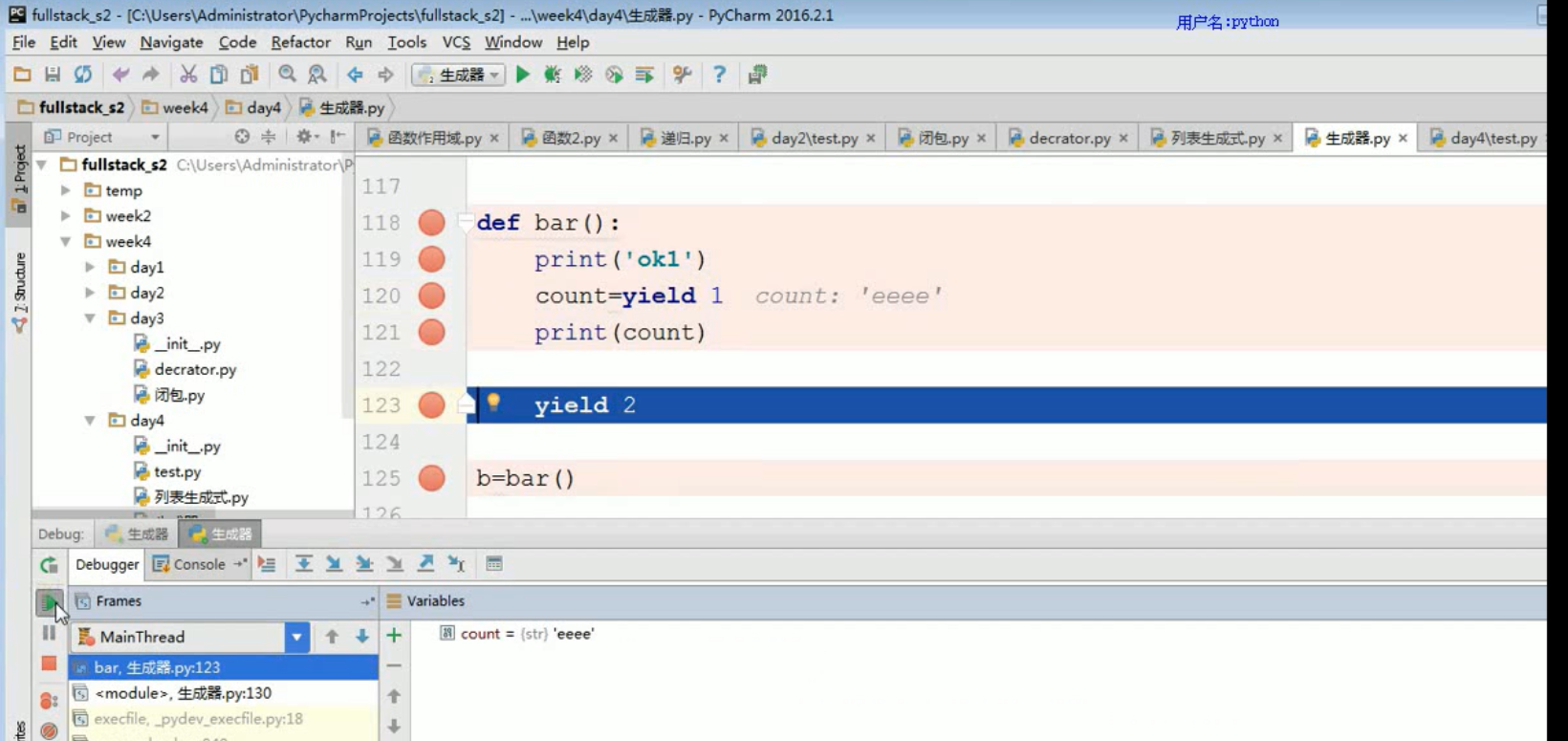Collapse the day3 folder
Screen dimensions: 1568x741
tap(90, 318)
